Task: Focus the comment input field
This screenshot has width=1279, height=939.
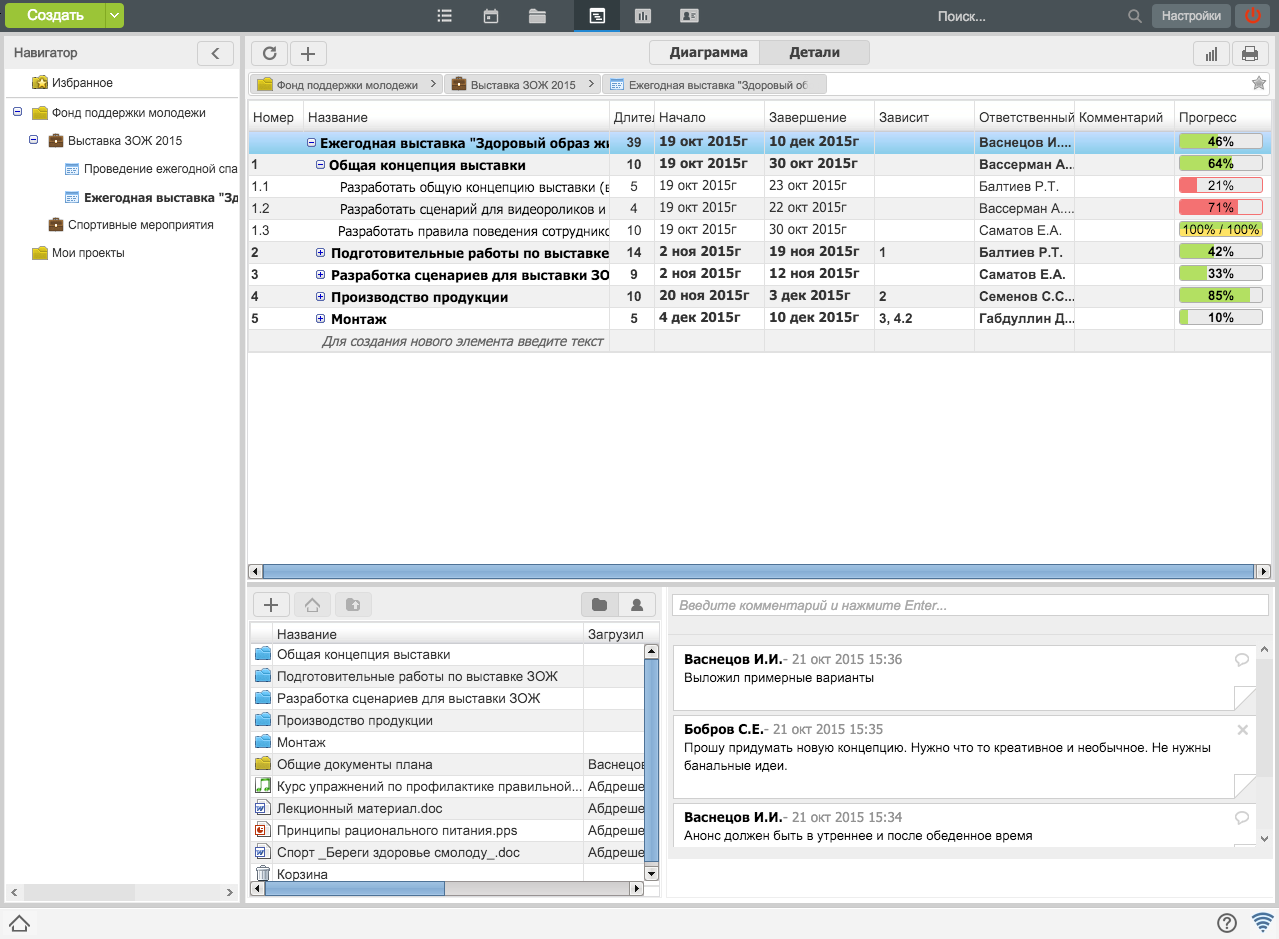Action: coord(970,605)
